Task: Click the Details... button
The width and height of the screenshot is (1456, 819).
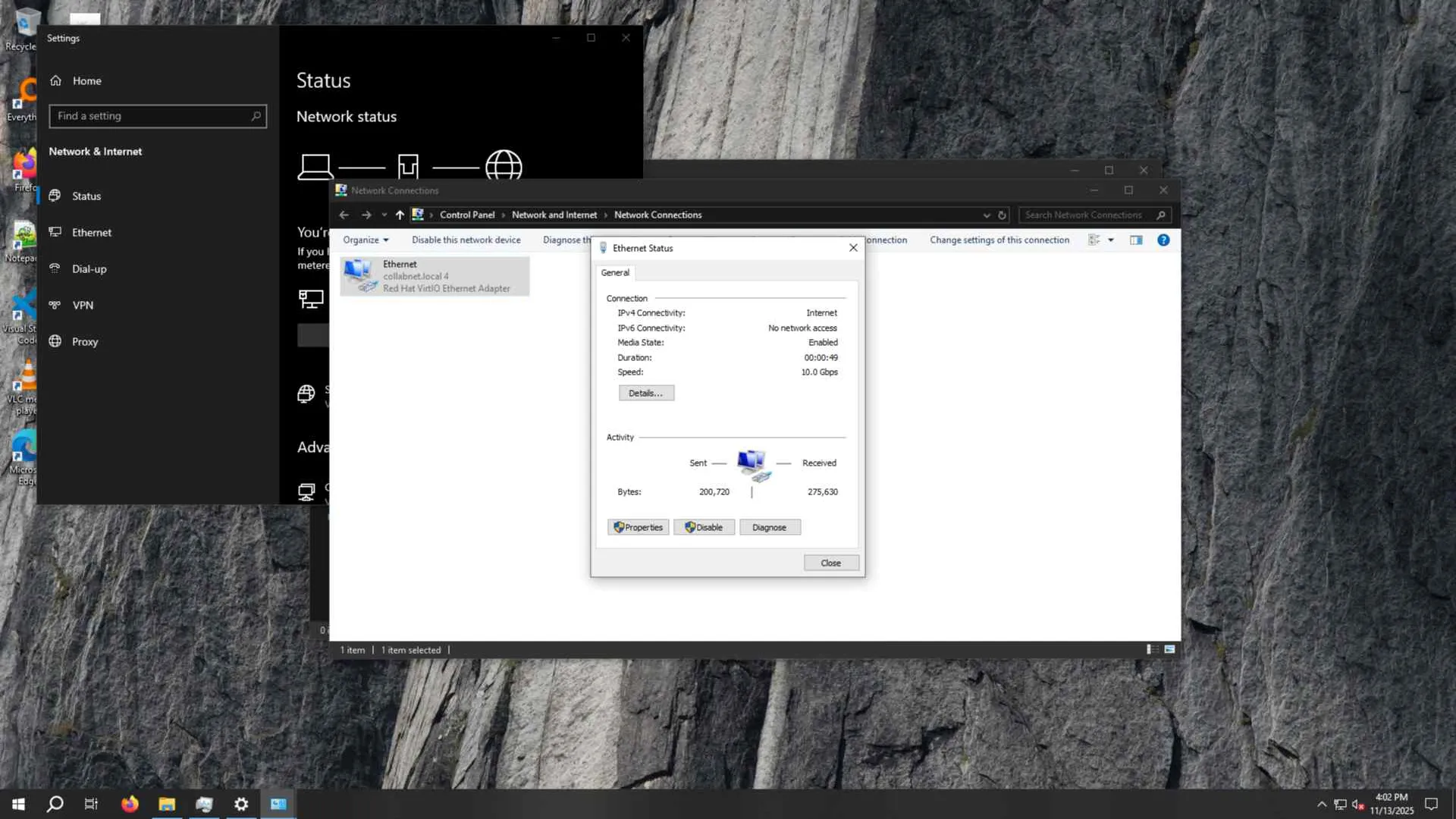Action: 645,394
